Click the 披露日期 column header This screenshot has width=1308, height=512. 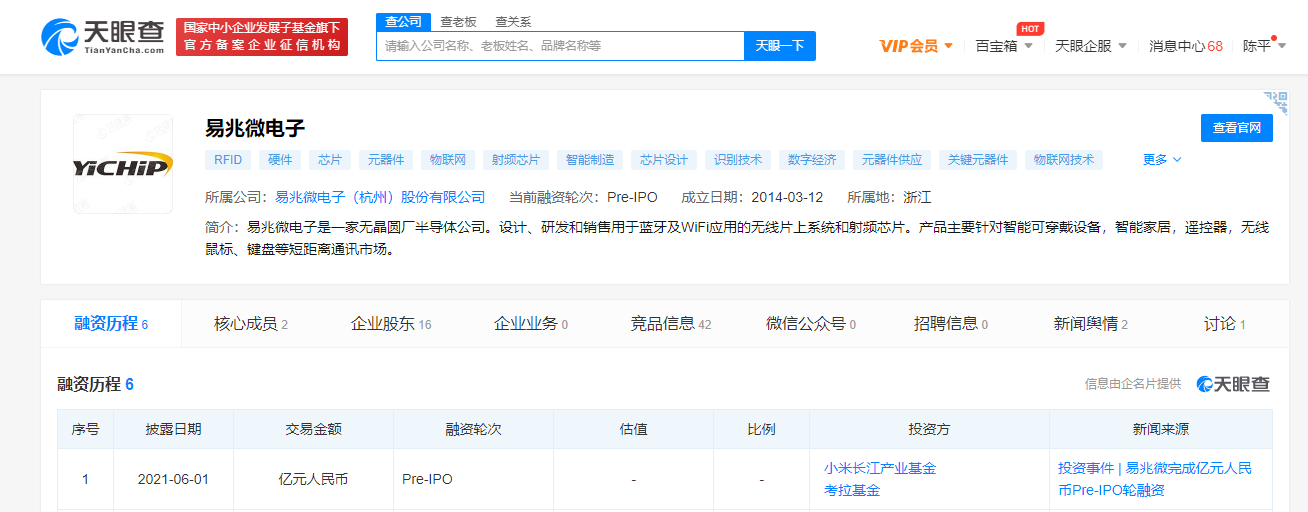173,429
